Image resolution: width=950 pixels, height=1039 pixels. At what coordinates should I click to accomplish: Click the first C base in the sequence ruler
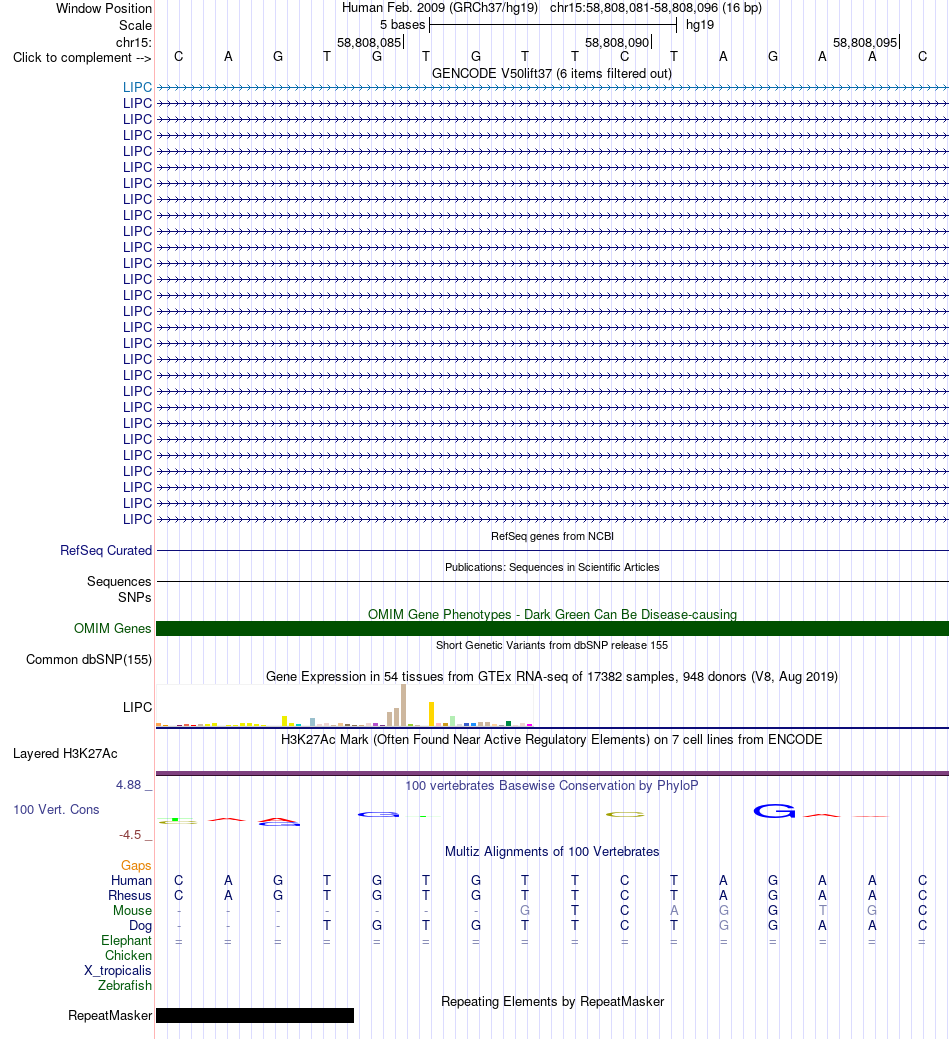click(178, 57)
